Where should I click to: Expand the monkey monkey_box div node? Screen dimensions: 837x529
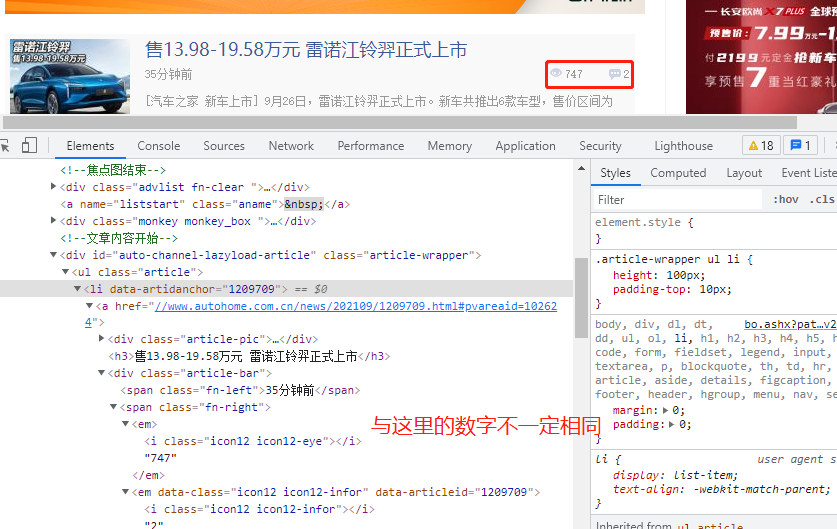coord(53,220)
